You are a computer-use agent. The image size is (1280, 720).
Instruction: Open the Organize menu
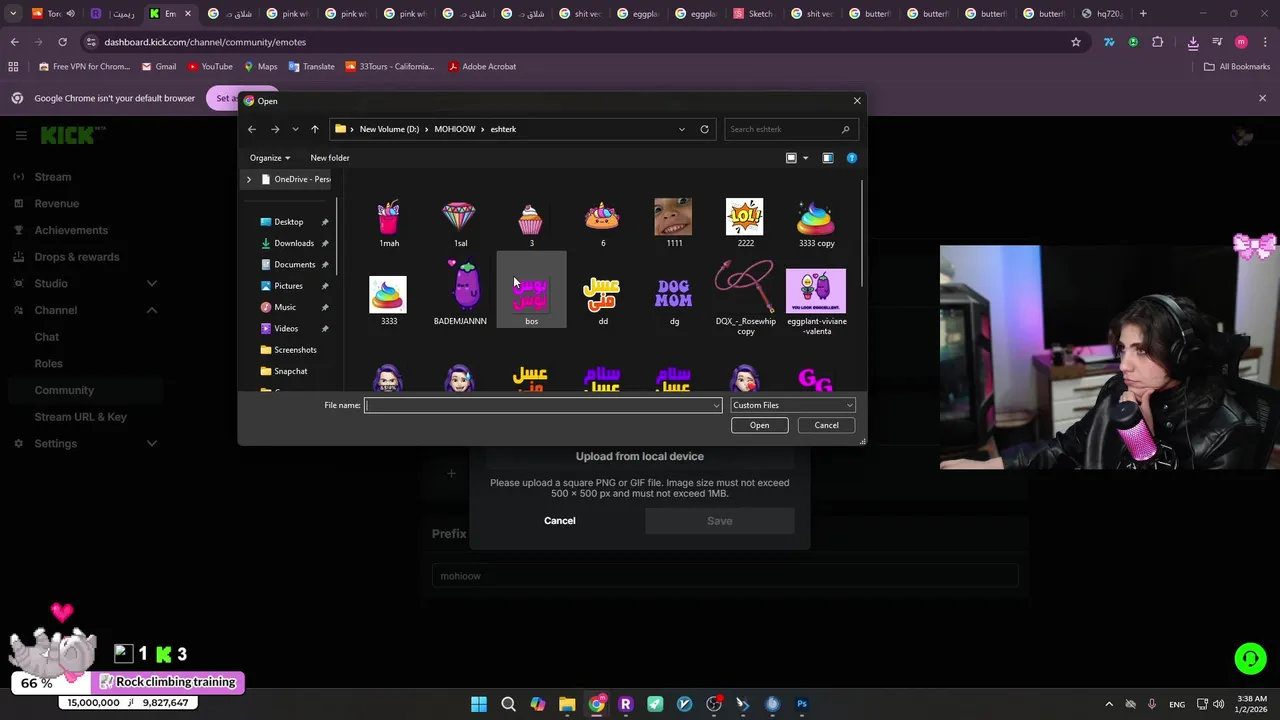tap(269, 158)
